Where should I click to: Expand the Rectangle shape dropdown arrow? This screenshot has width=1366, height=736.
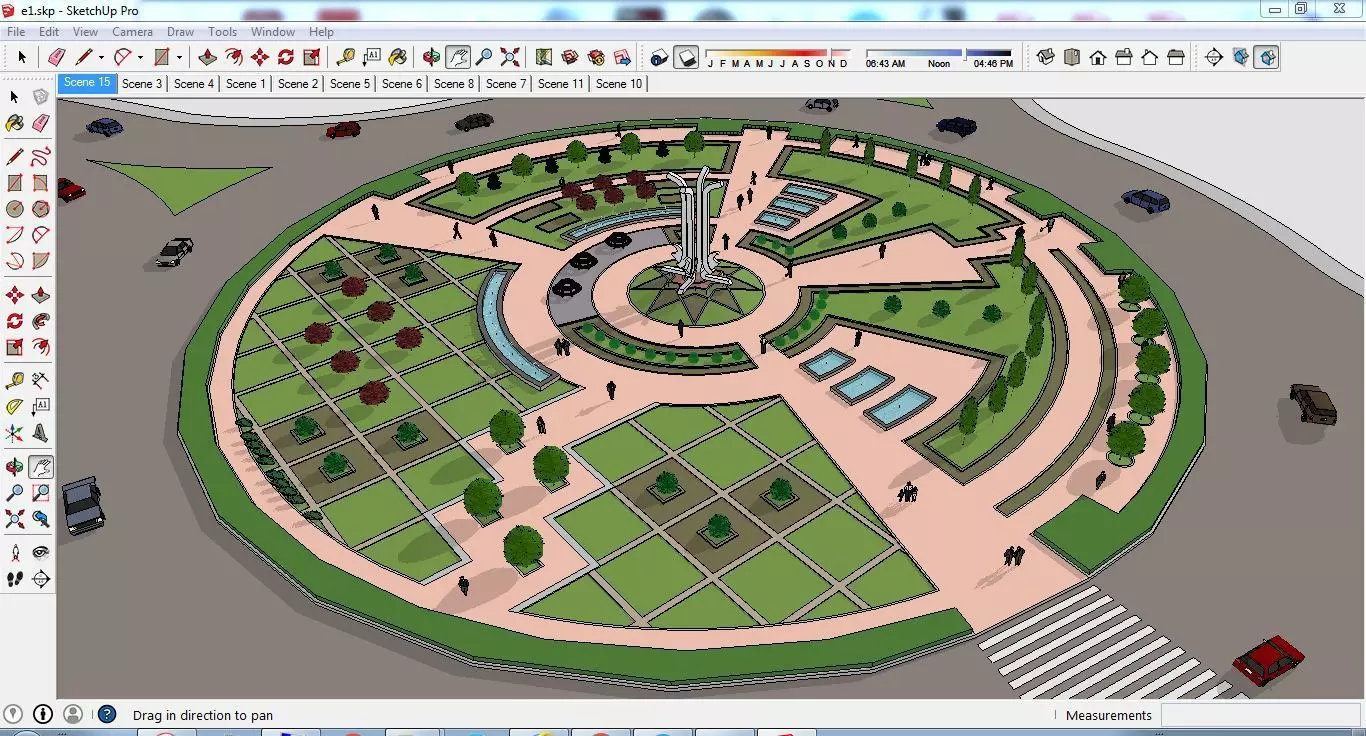179,57
